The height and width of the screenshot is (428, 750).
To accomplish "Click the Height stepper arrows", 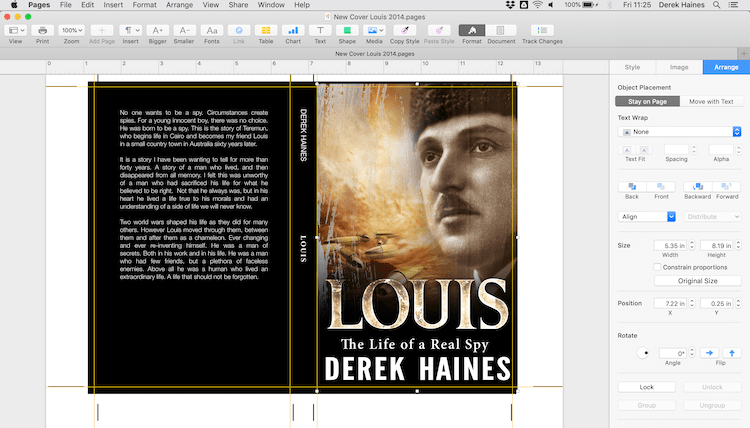I will click(x=738, y=245).
